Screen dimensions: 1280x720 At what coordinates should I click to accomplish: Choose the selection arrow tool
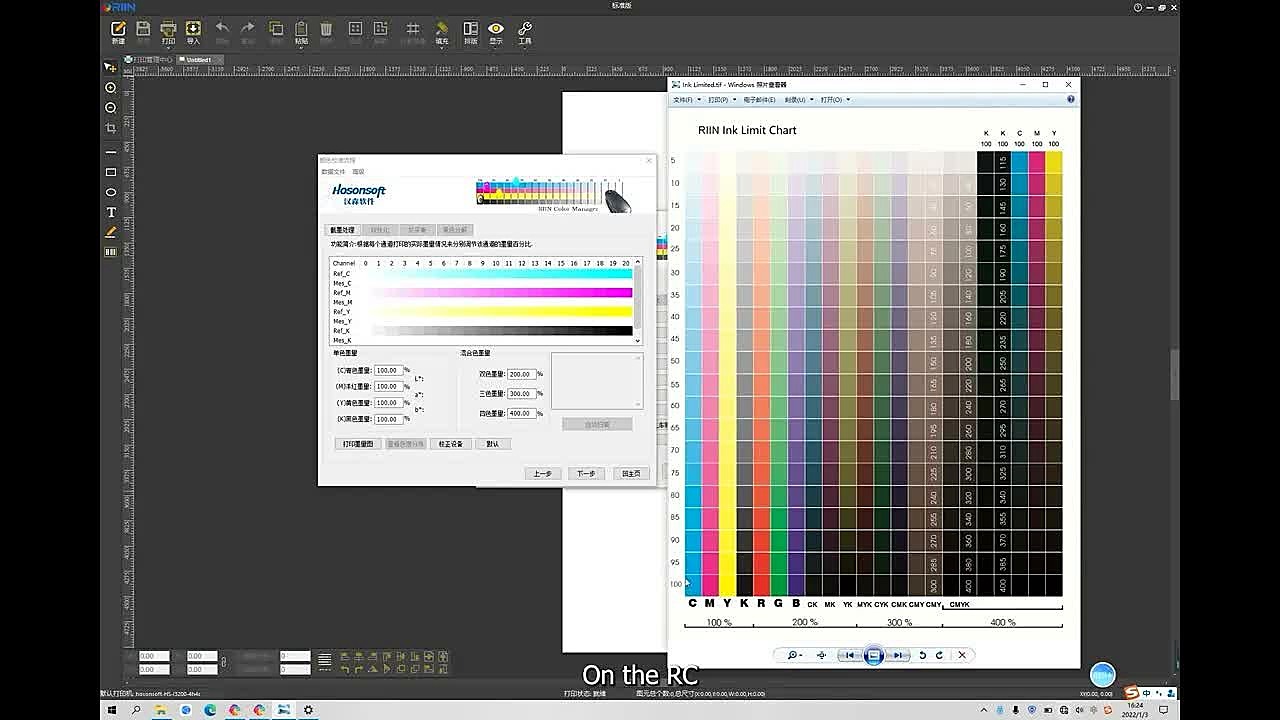[x=111, y=67]
